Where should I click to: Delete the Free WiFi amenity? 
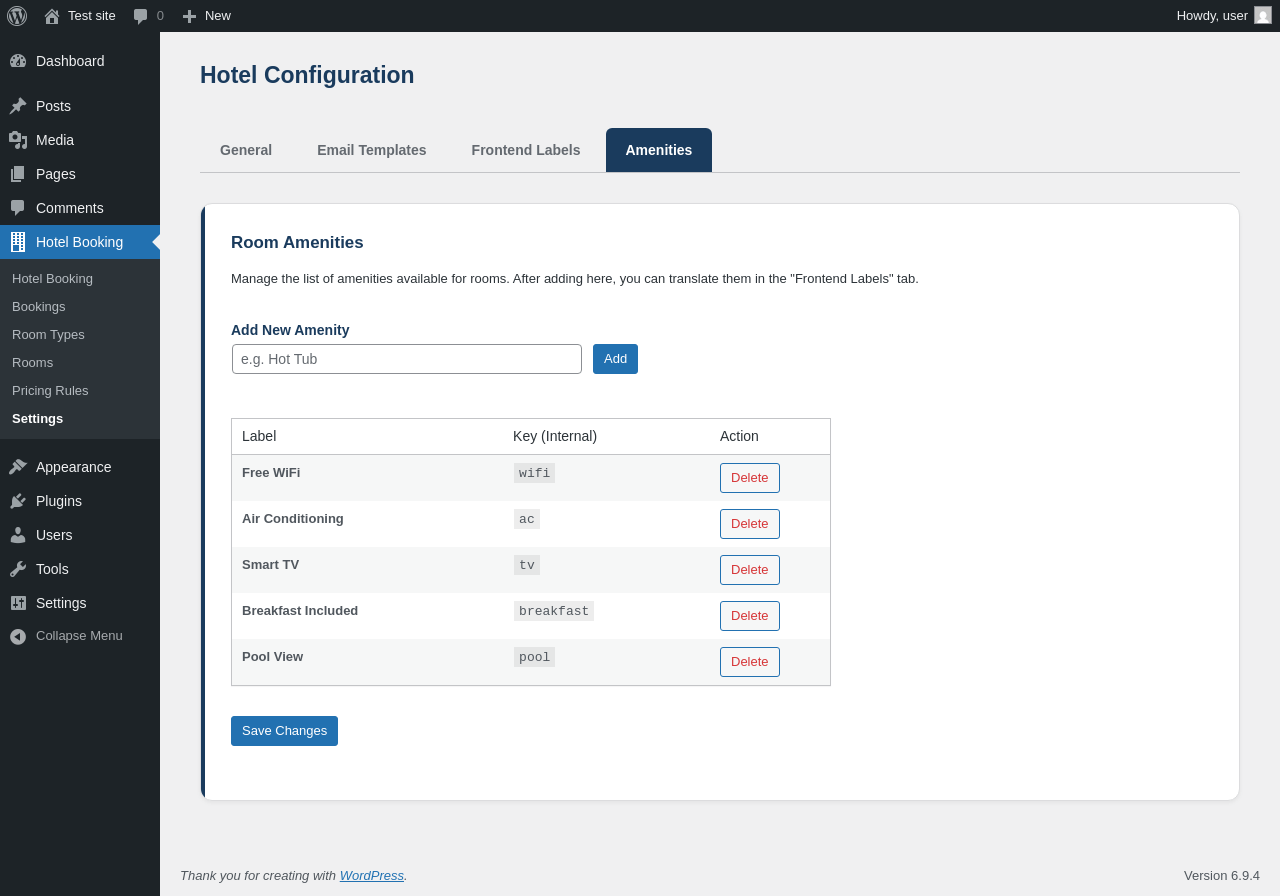point(749,478)
